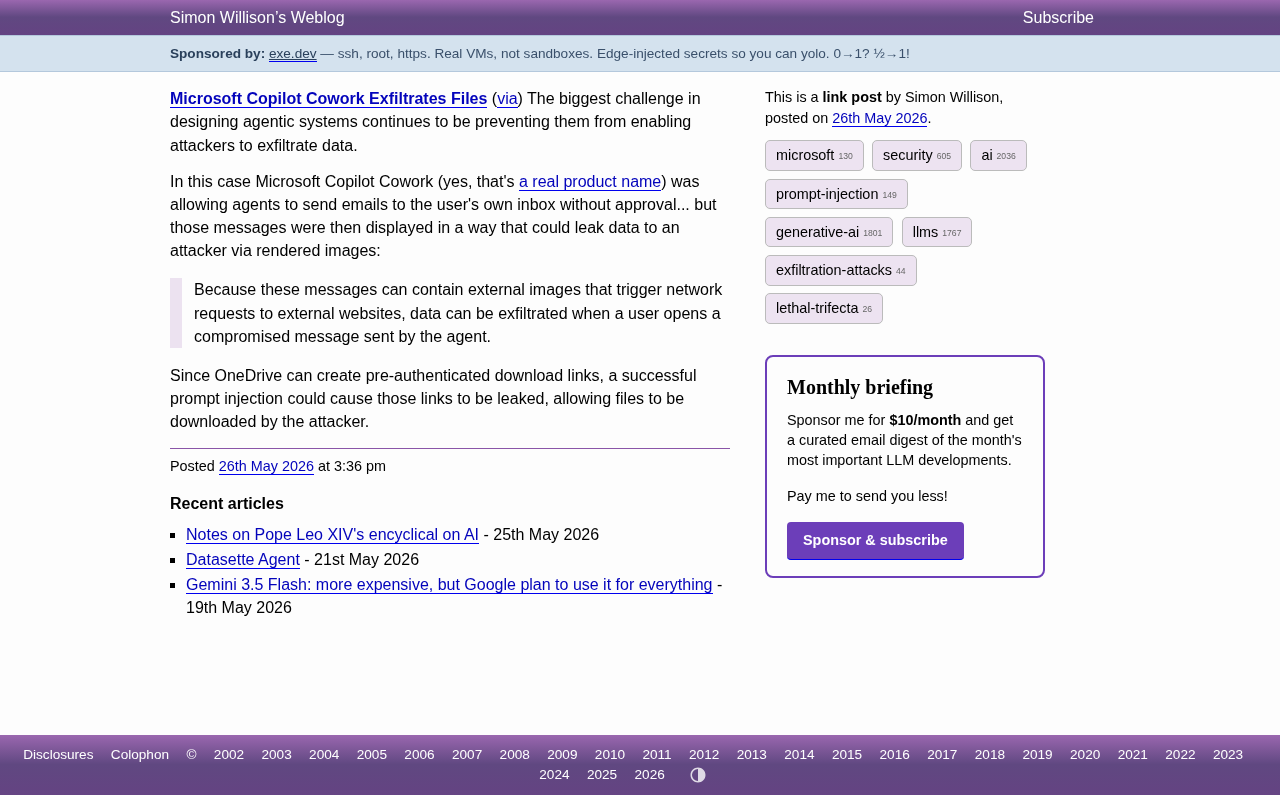Browse the 2020 archive
The image size is (1280, 800).
[x=1085, y=755]
